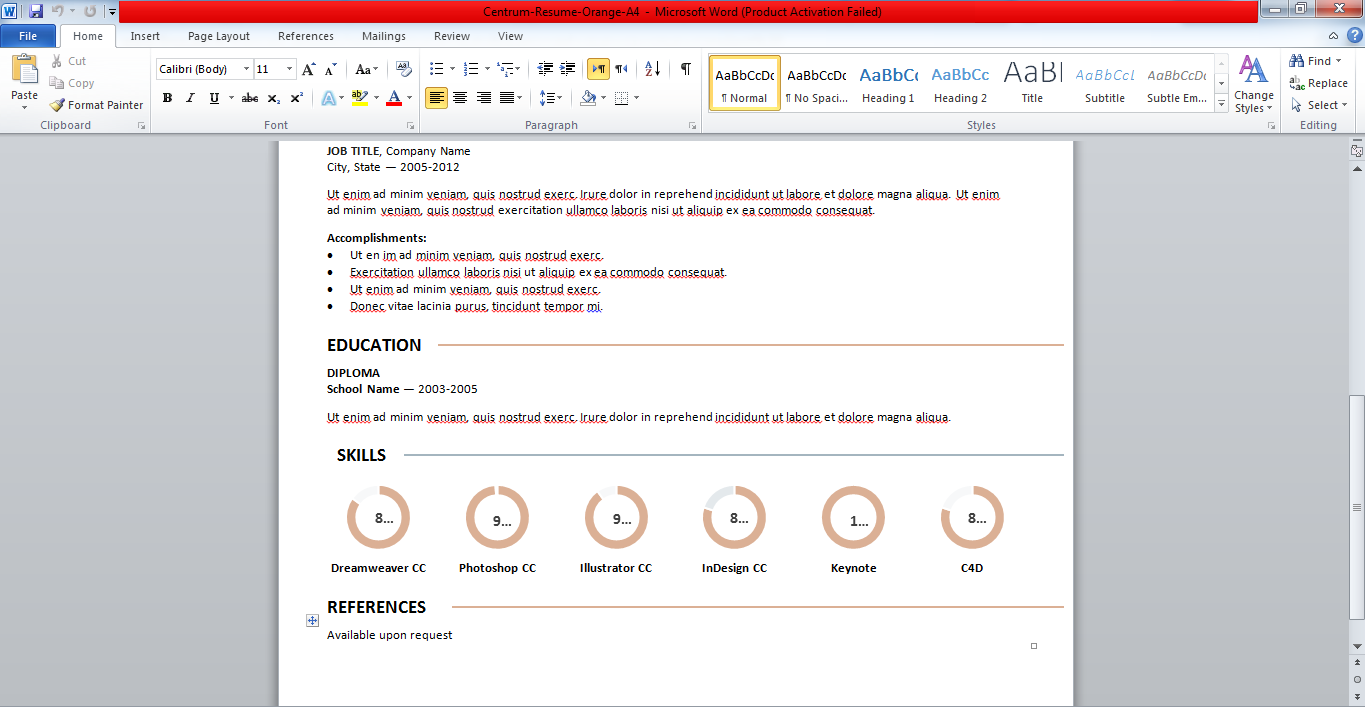1365x707 pixels.
Task: Open the borders dropdown arrow
Action: click(636, 98)
